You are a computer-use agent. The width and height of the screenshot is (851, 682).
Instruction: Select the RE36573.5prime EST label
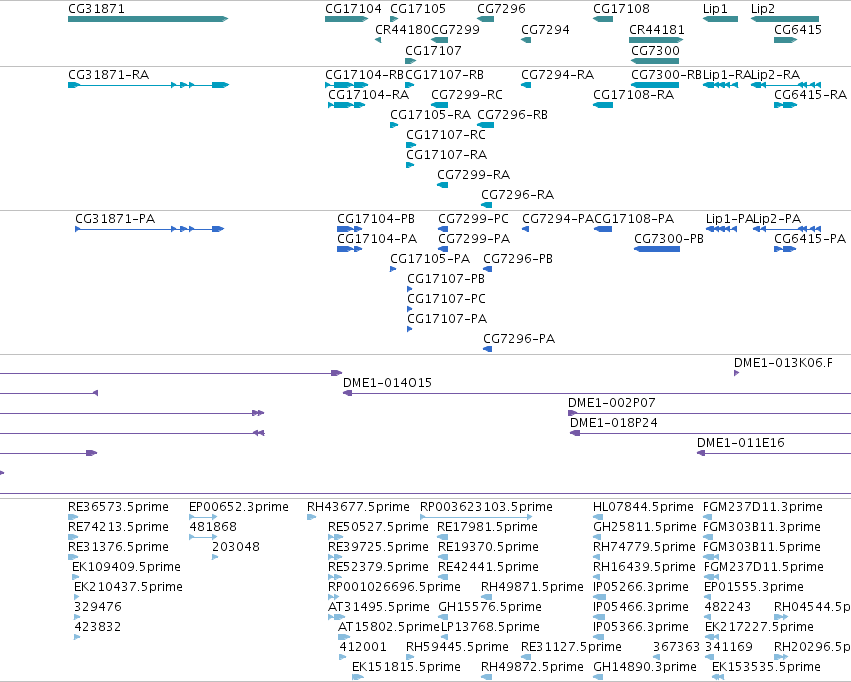point(118,507)
